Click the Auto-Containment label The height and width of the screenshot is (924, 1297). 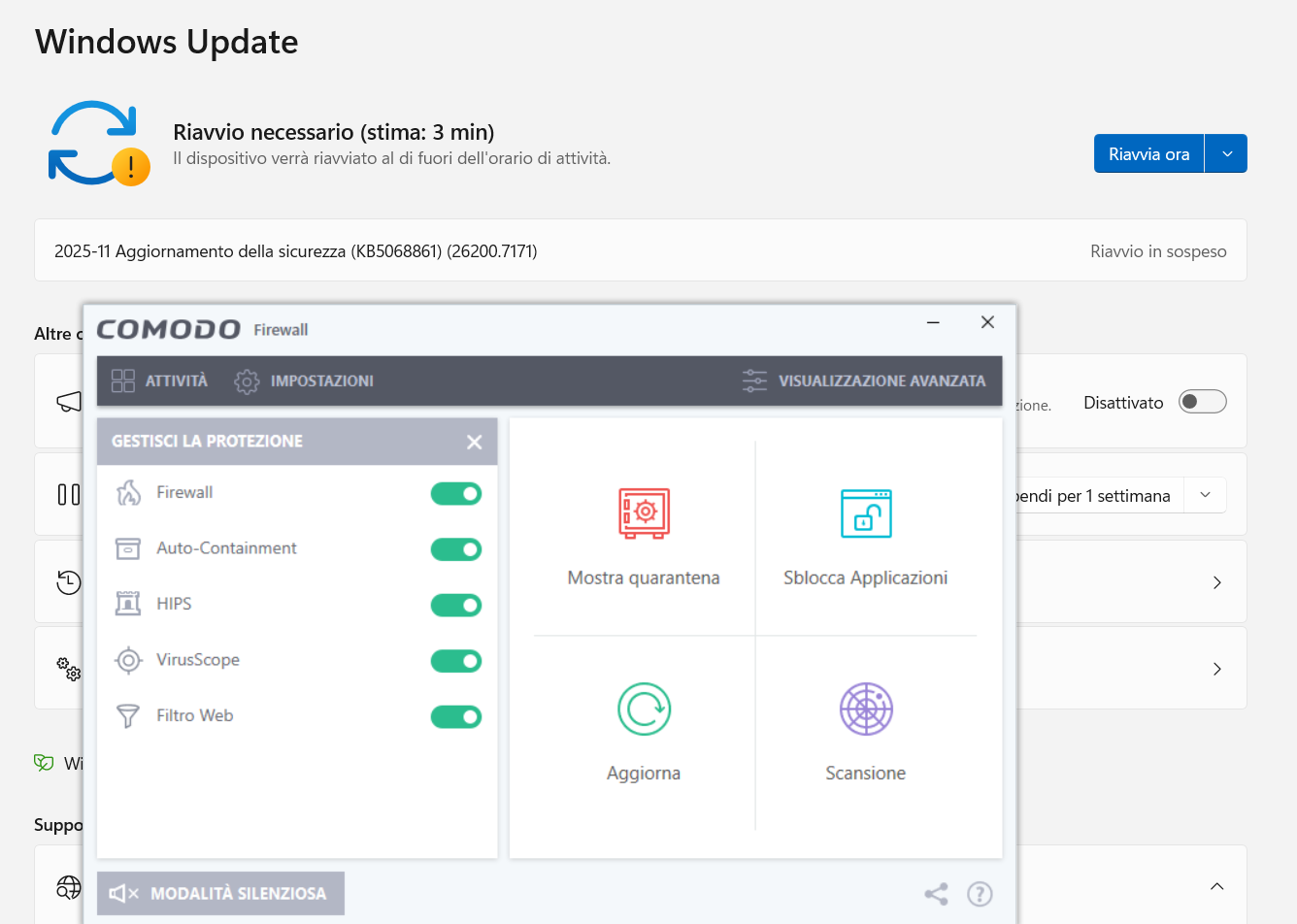click(x=226, y=547)
